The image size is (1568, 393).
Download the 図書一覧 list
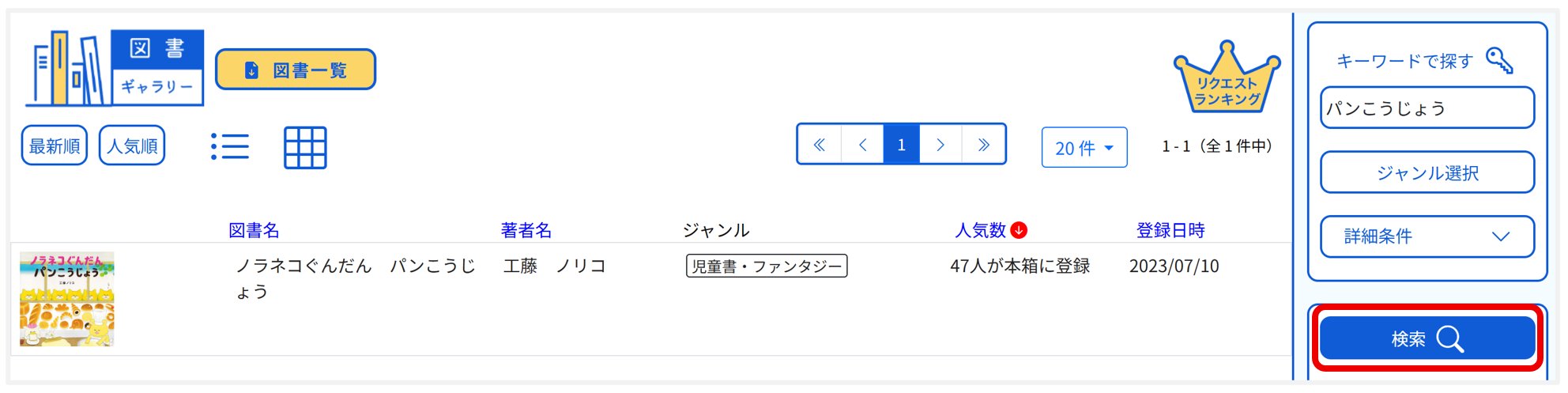pyautogui.click(x=296, y=70)
